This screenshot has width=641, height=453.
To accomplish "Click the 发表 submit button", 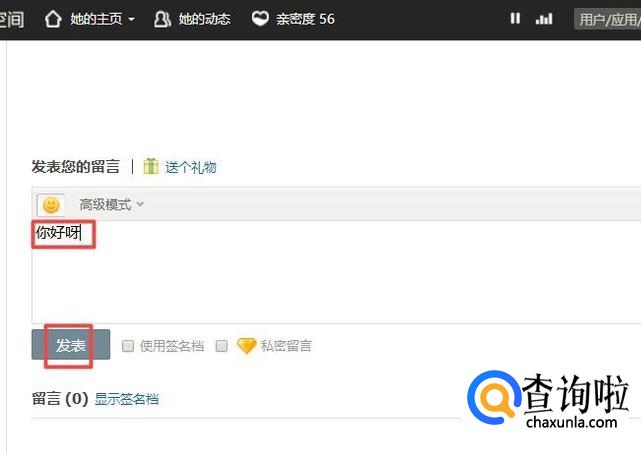I will click(x=71, y=345).
